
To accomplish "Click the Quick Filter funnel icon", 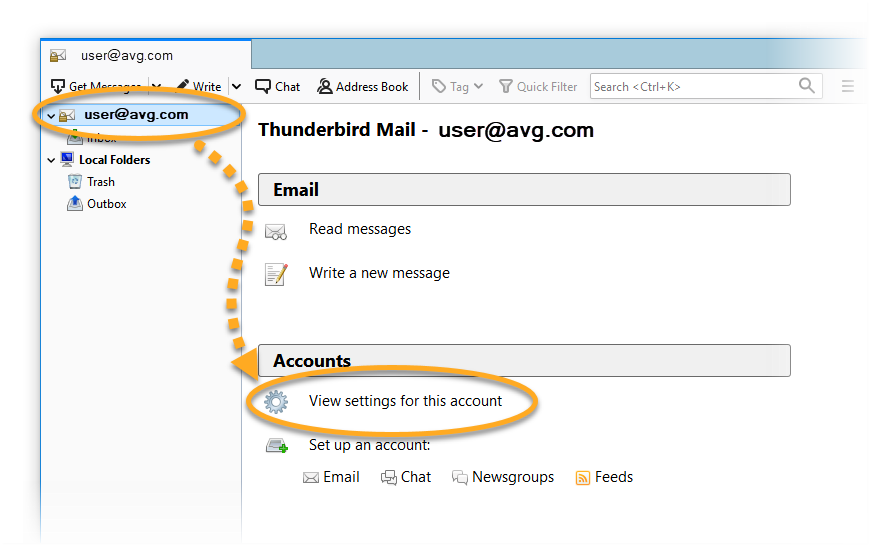I will (505, 86).
